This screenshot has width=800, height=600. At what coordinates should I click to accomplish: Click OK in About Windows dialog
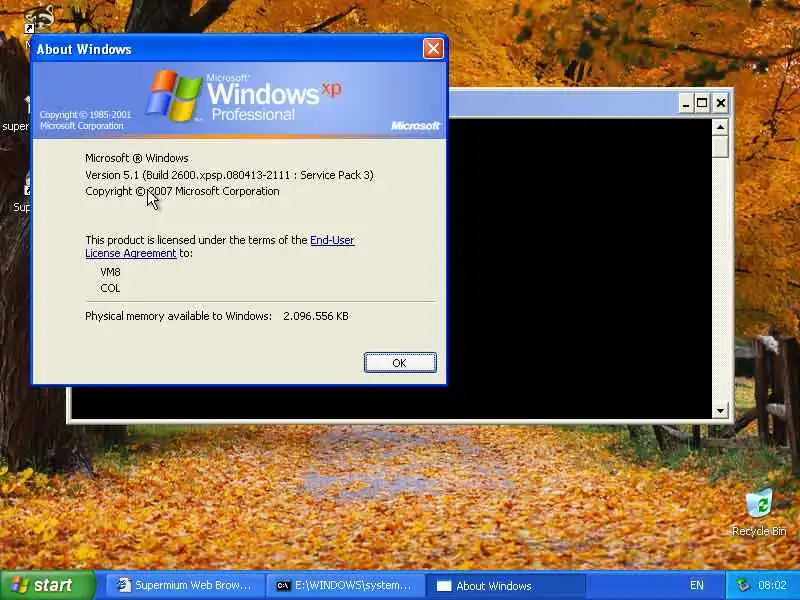click(x=400, y=363)
